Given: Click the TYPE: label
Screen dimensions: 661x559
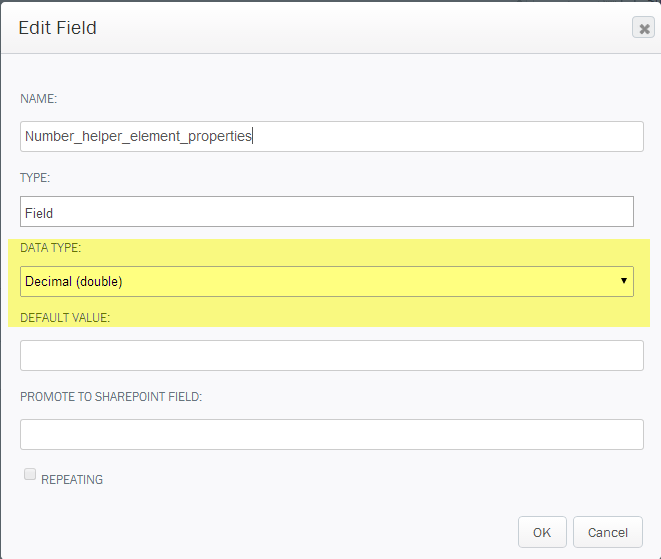Looking at the screenshot, I should 35,177.
